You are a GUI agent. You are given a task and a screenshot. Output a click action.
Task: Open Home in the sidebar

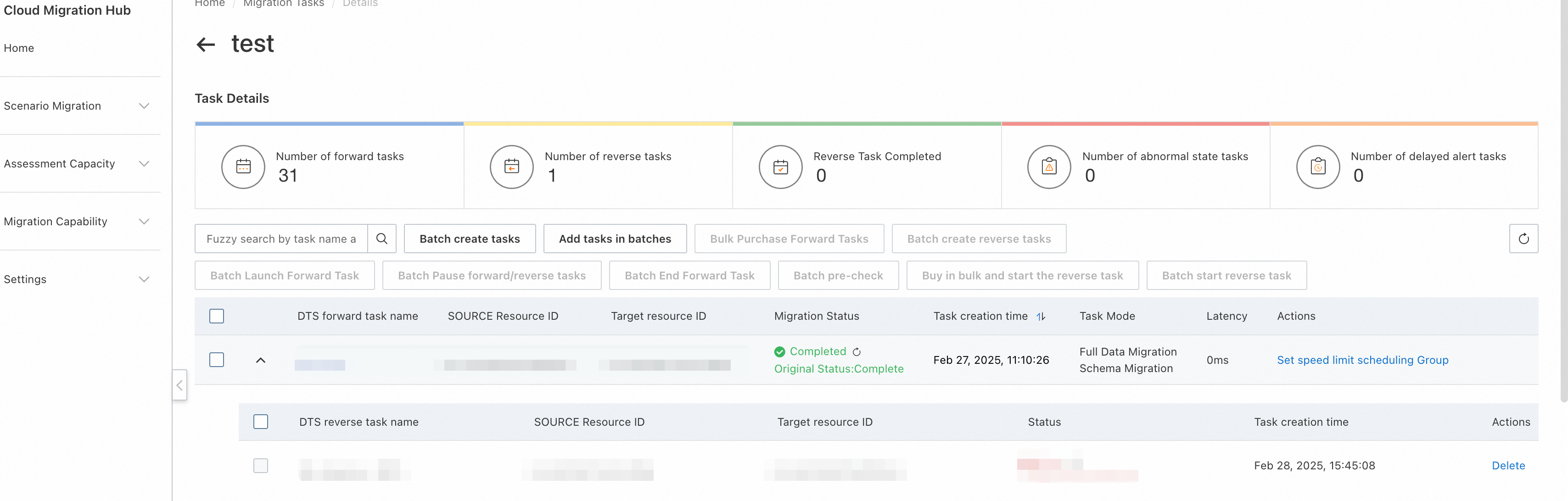tap(19, 48)
